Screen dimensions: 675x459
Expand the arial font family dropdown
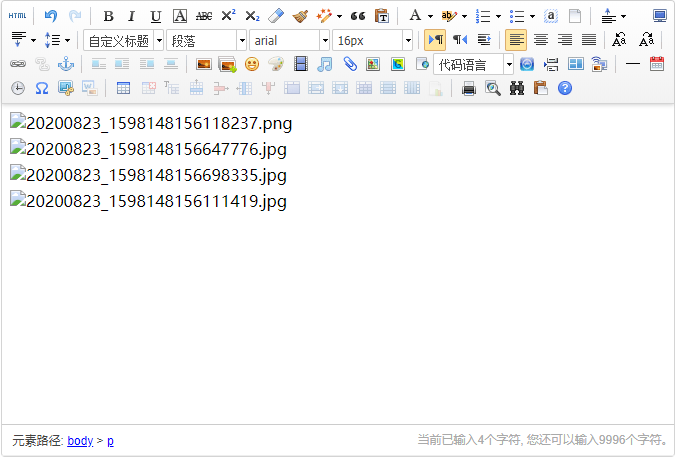[x=289, y=40]
